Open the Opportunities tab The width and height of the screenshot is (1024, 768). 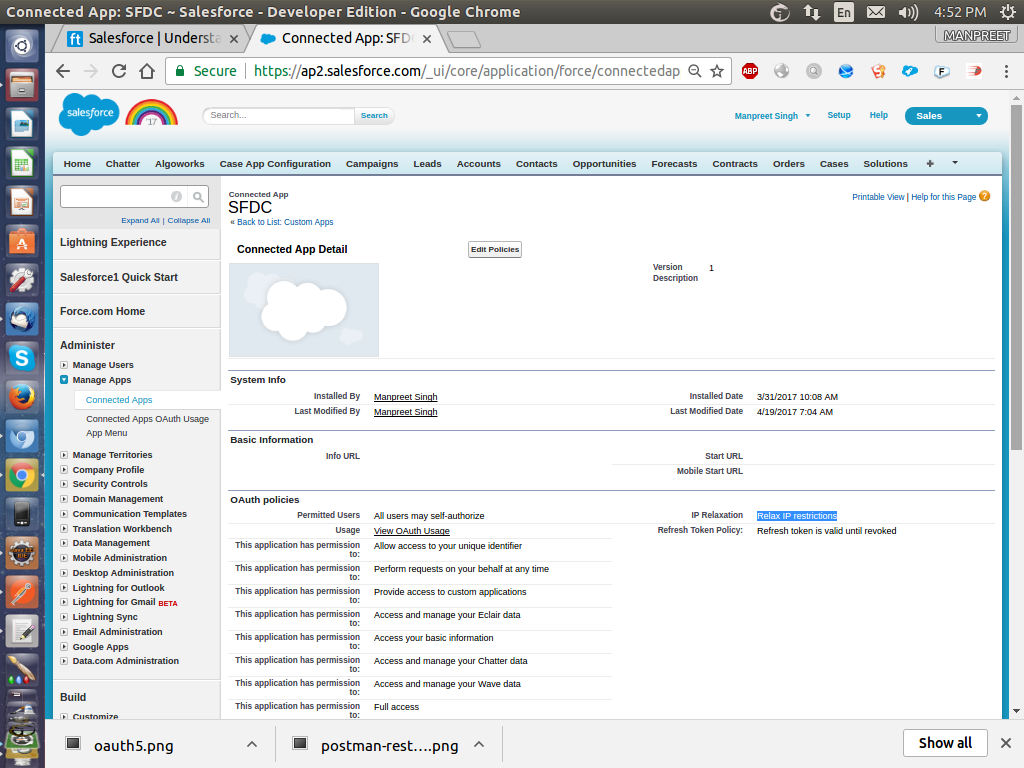604,164
